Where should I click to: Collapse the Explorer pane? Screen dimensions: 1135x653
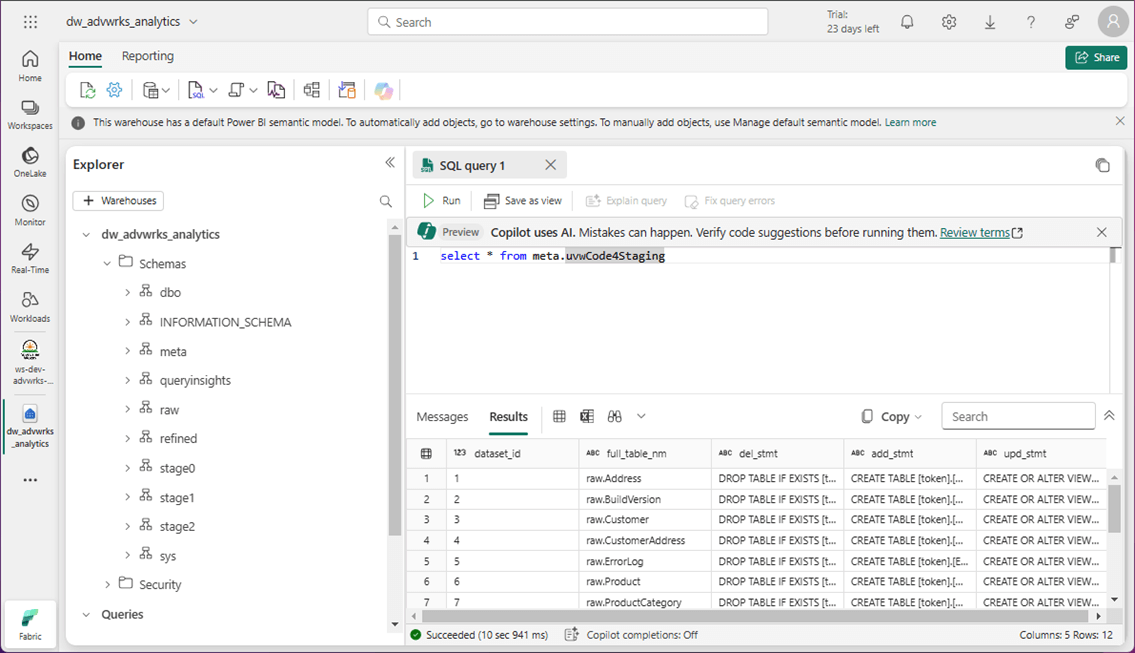[x=390, y=163]
